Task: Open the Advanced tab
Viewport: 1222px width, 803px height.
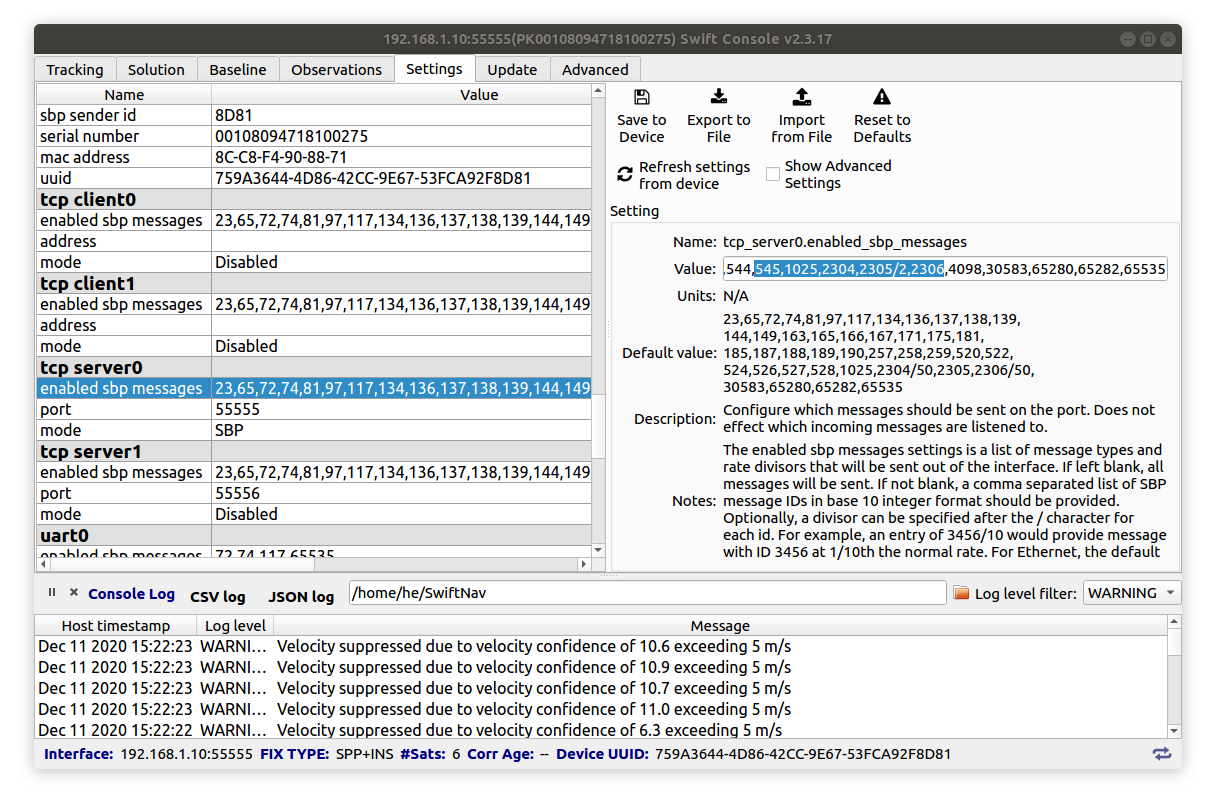Action: (x=595, y=69)
